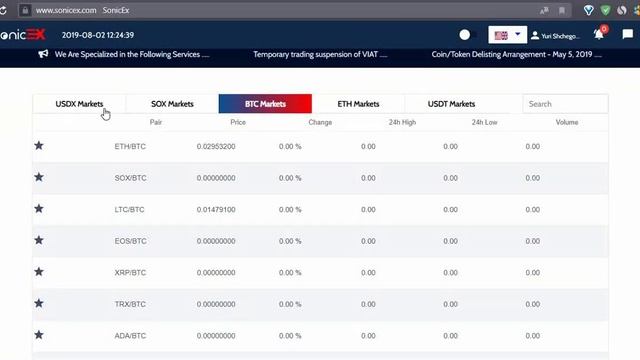This screenshot has width=640, height=360.
Task: Open the chat message icon
Action: (628, 34)
